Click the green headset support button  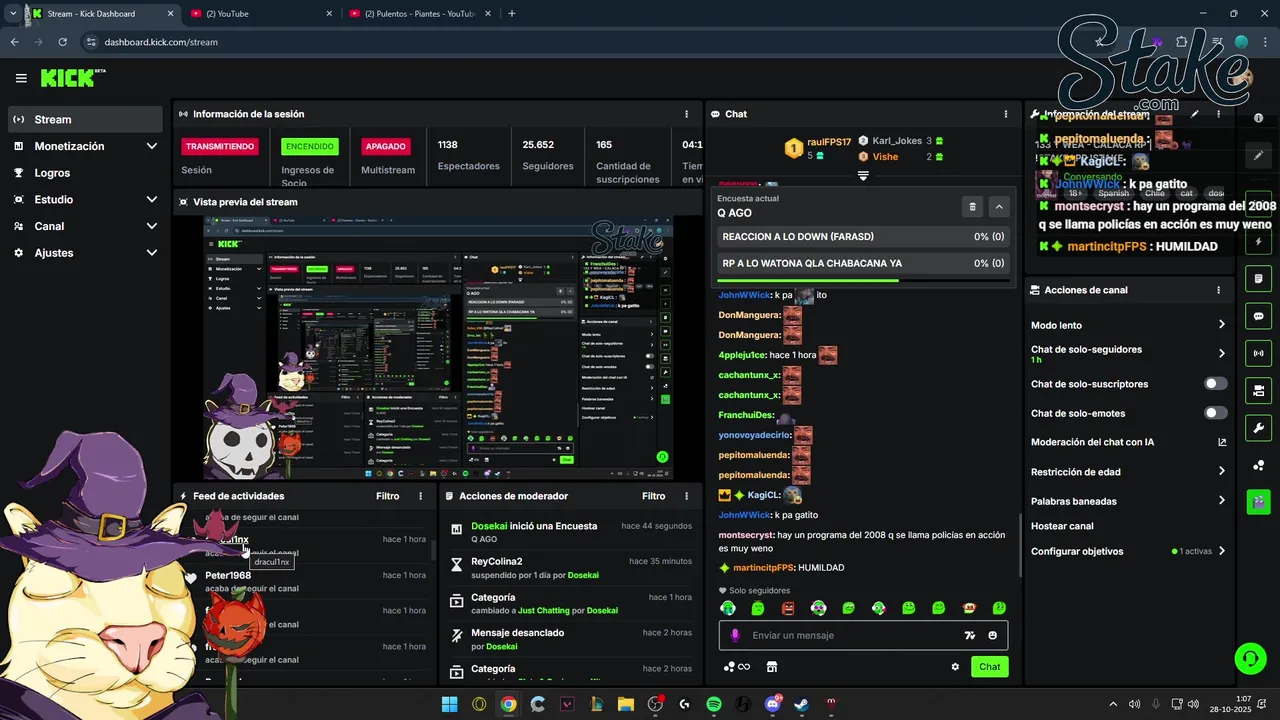(1250, 658)
